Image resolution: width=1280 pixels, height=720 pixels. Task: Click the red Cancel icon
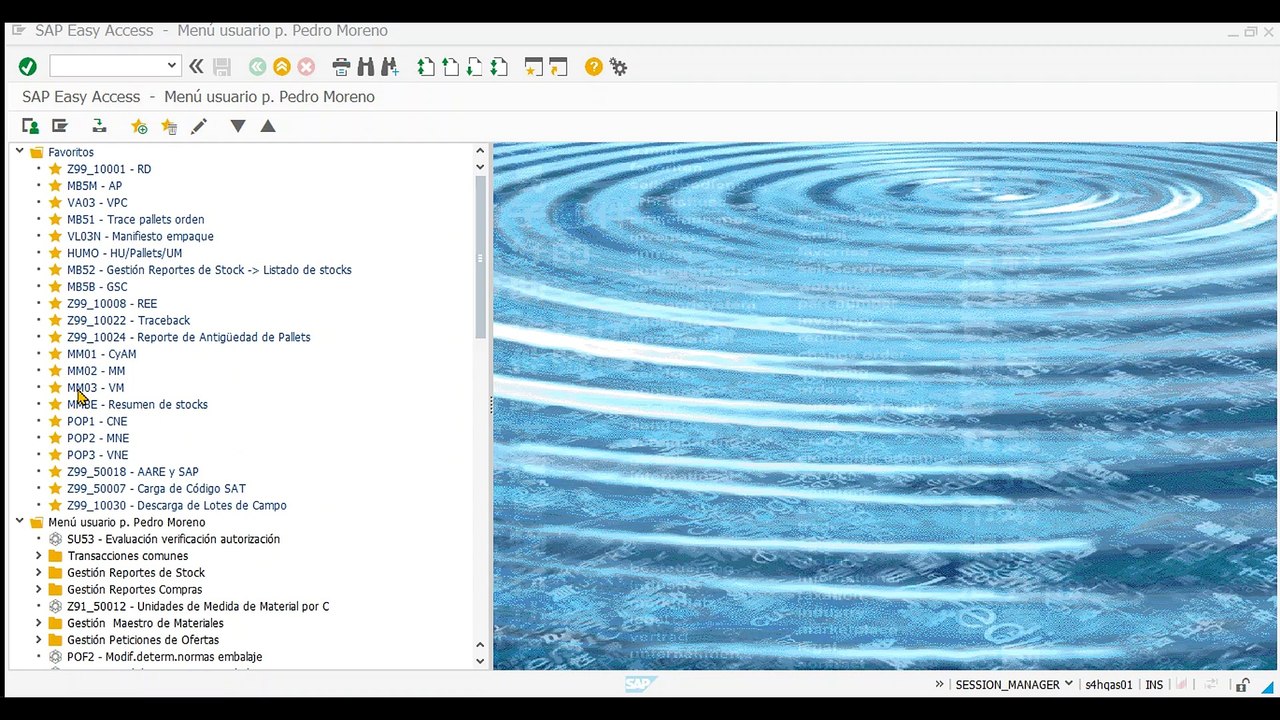click(x=306, y=67)
